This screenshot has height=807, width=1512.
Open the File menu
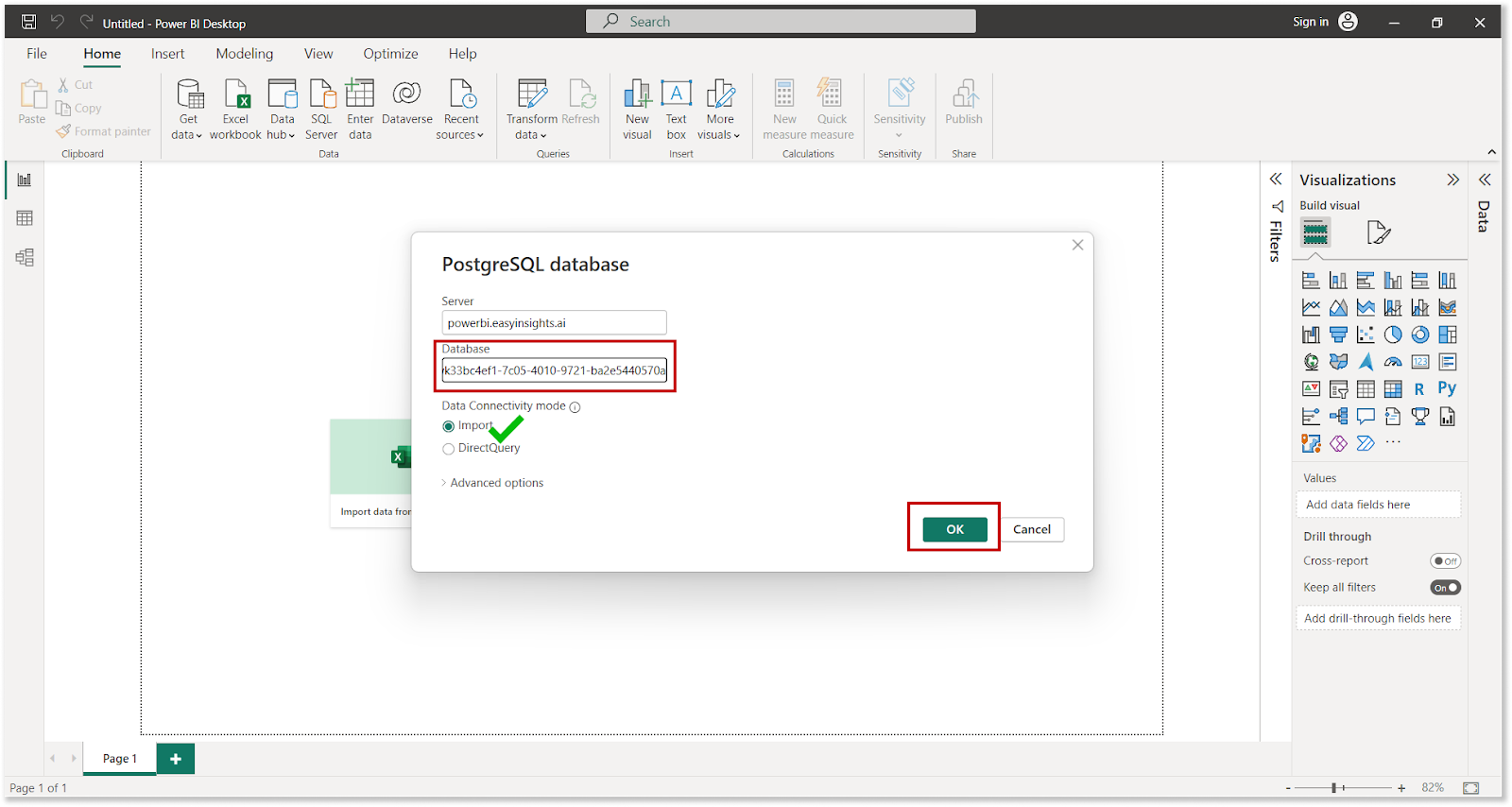(37, 54)
